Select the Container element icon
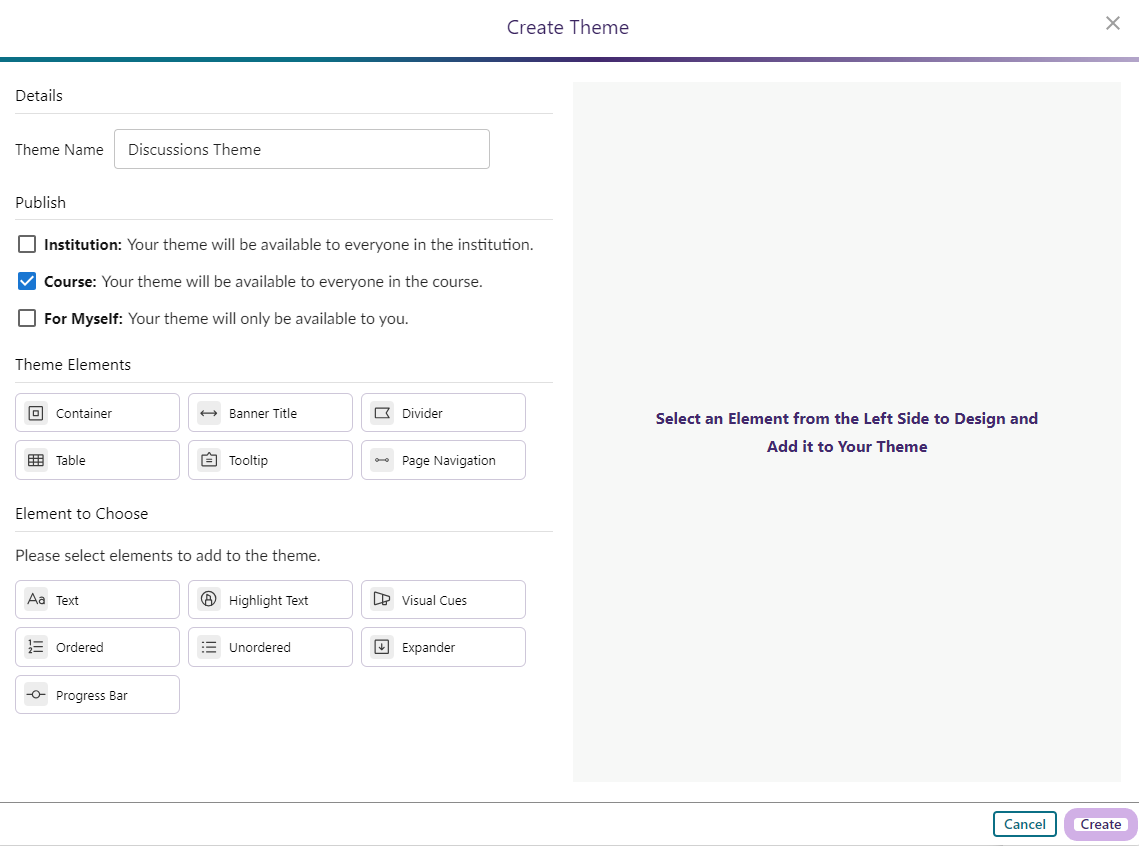Viewport: 1139px width, 846px height. [x=36, y=413]
